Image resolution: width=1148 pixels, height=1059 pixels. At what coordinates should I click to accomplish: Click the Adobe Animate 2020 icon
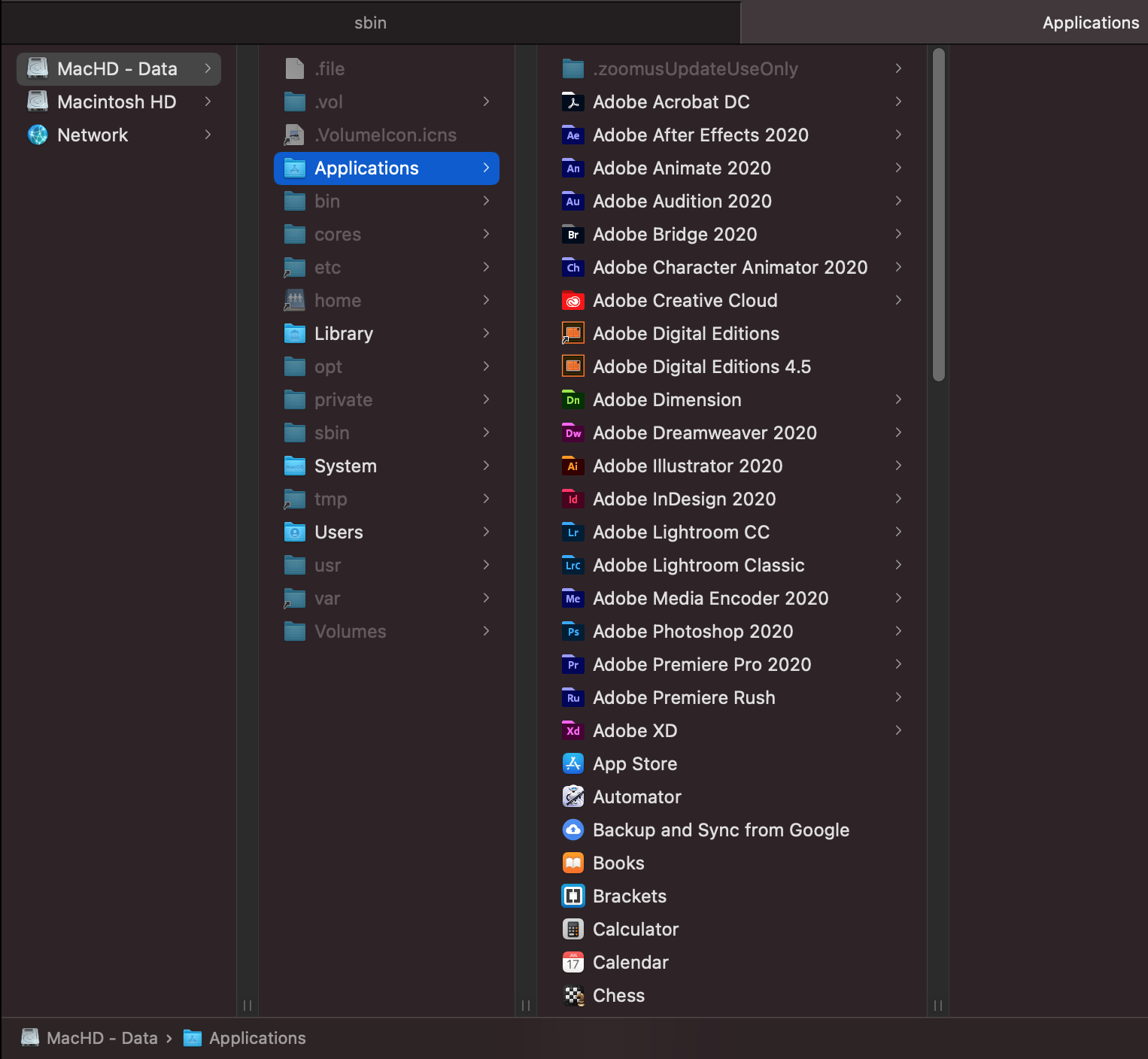pos(573,168)
